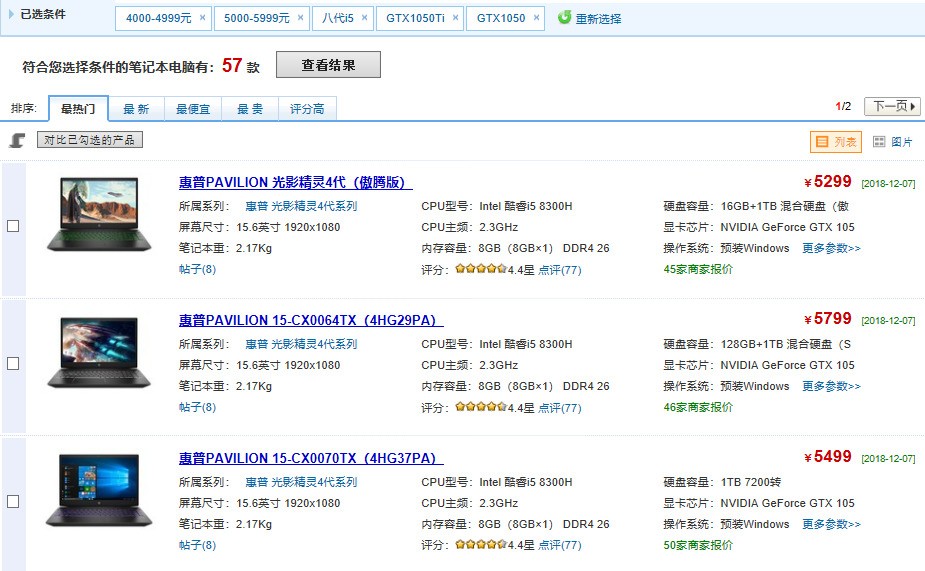Go to next page with 下一页
This screenshot has height=571, width=925.
pyautogui.click(x=892, y=106)
